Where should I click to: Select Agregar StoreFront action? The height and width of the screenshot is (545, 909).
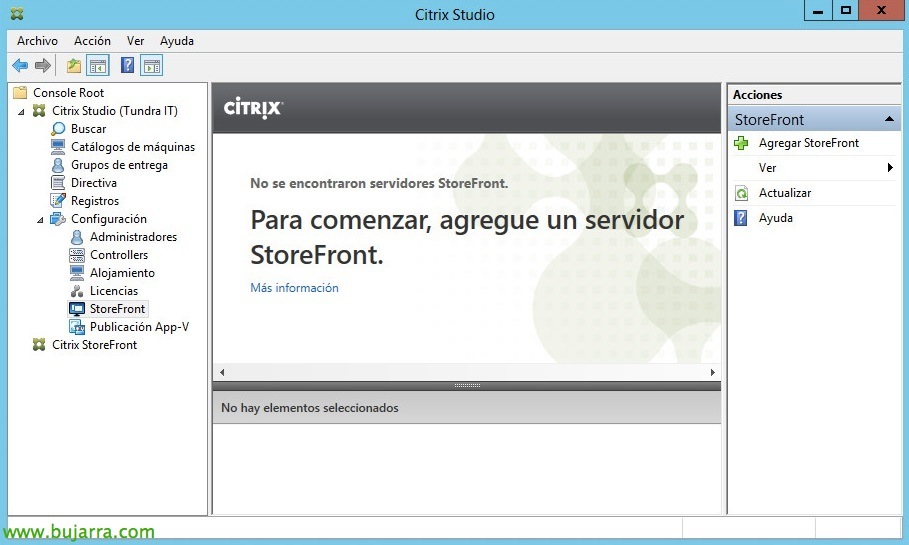pos(809,143)
